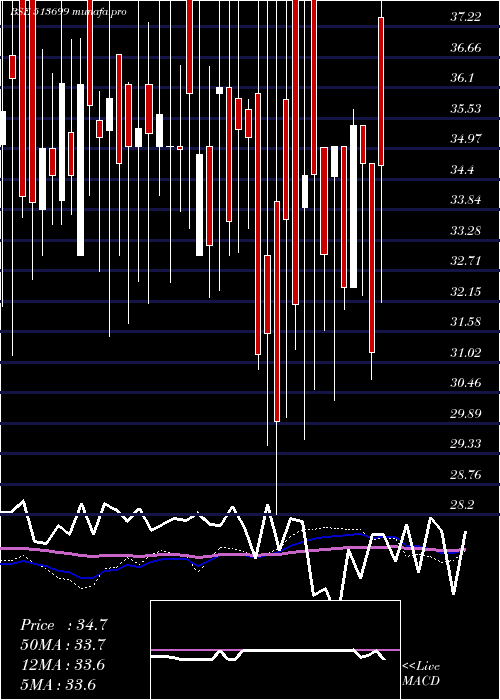The width and height of the screenshot is (500, 700).
Task: Click the last red candlestick near 37.22
Action: 381,92
